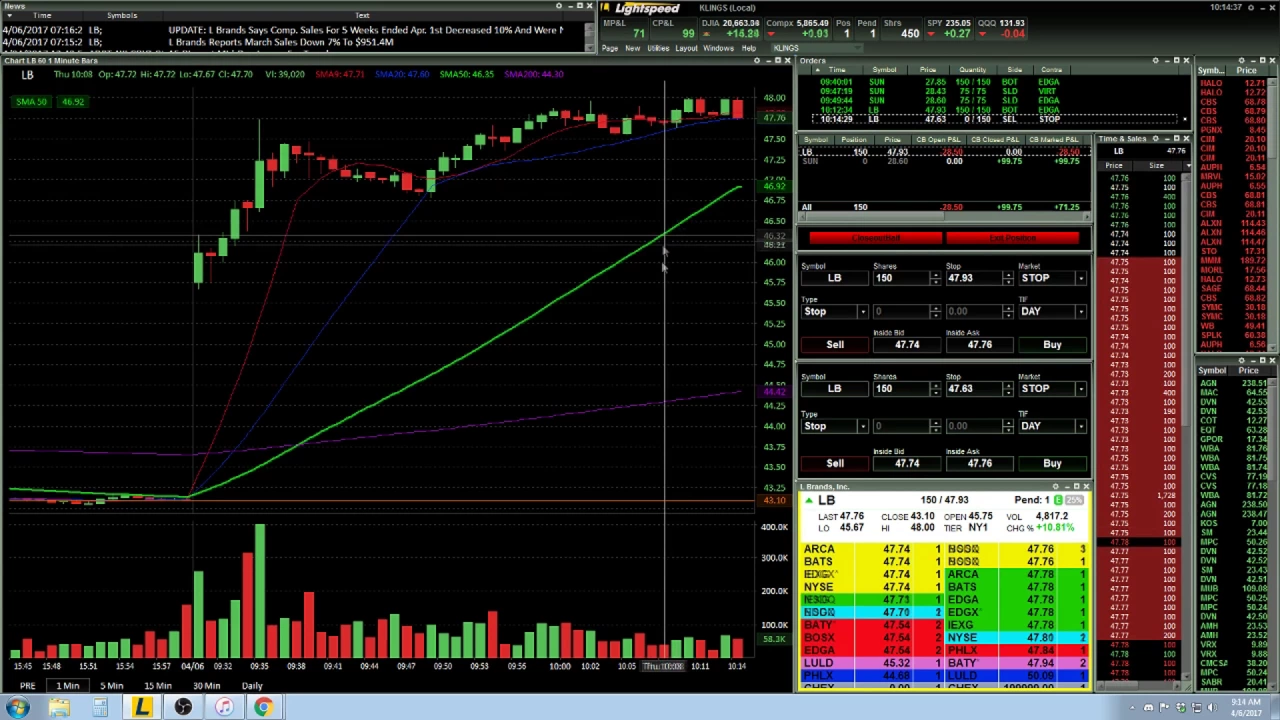
Task: Open OBS Studio from taskbar
Action: click(183, 707)
